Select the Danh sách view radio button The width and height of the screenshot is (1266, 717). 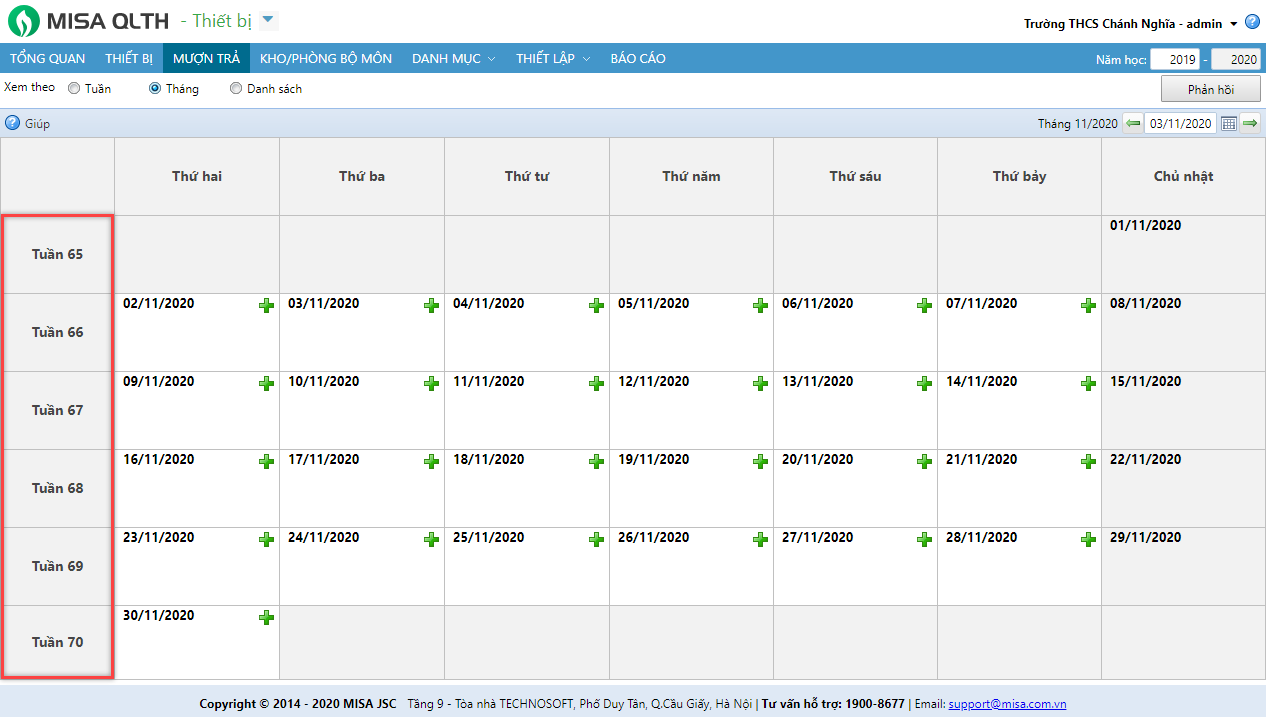(236, 88)
